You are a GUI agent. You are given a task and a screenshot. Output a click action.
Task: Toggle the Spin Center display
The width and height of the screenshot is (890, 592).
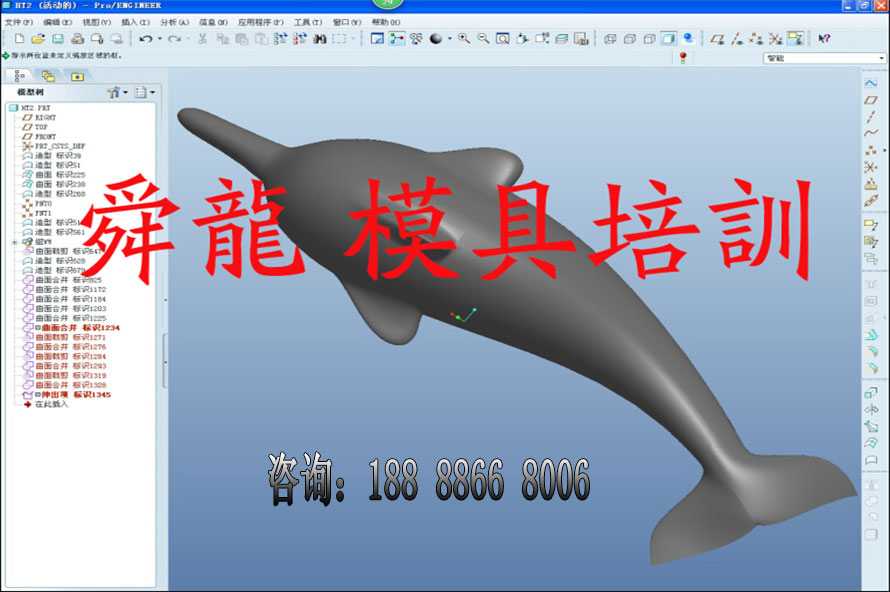coord(397,39)
